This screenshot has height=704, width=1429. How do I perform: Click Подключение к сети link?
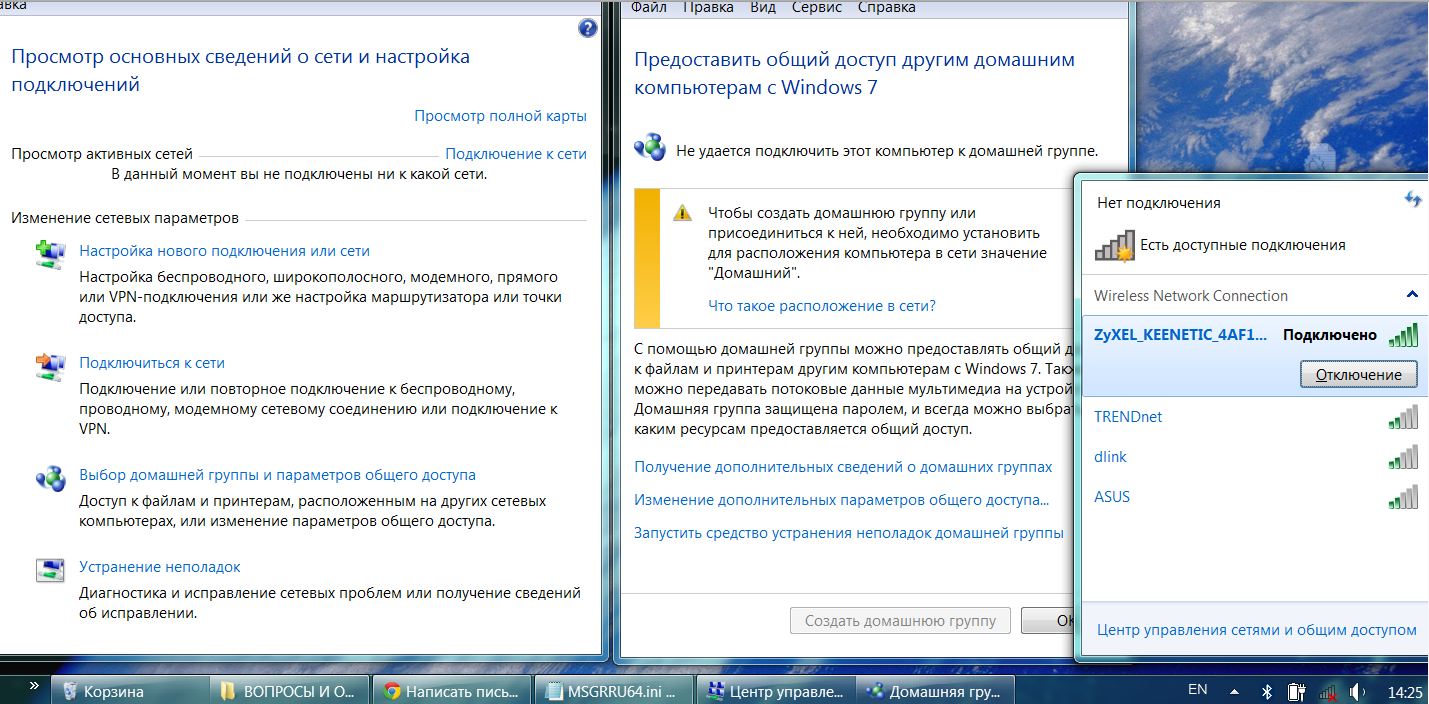pos(516,154)
